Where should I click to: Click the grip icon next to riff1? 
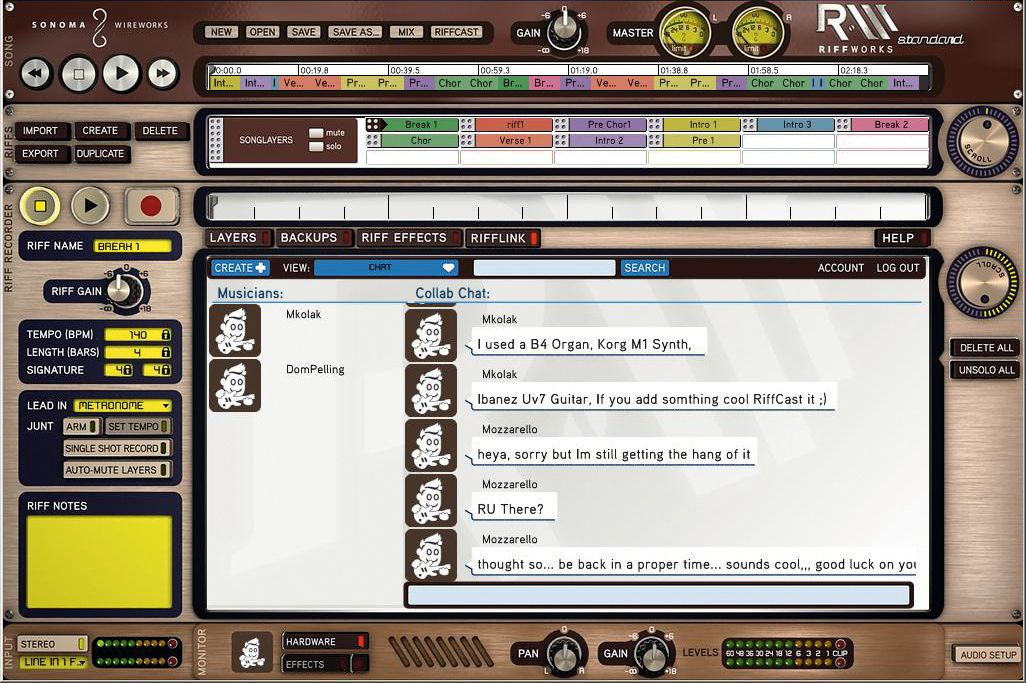click(467, 124)
